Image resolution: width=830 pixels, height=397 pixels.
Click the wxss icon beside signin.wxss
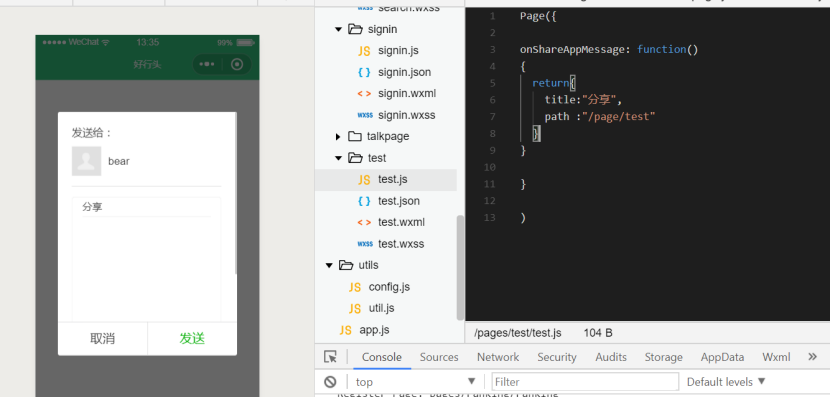pyautogui.click(x=365, y=115)
